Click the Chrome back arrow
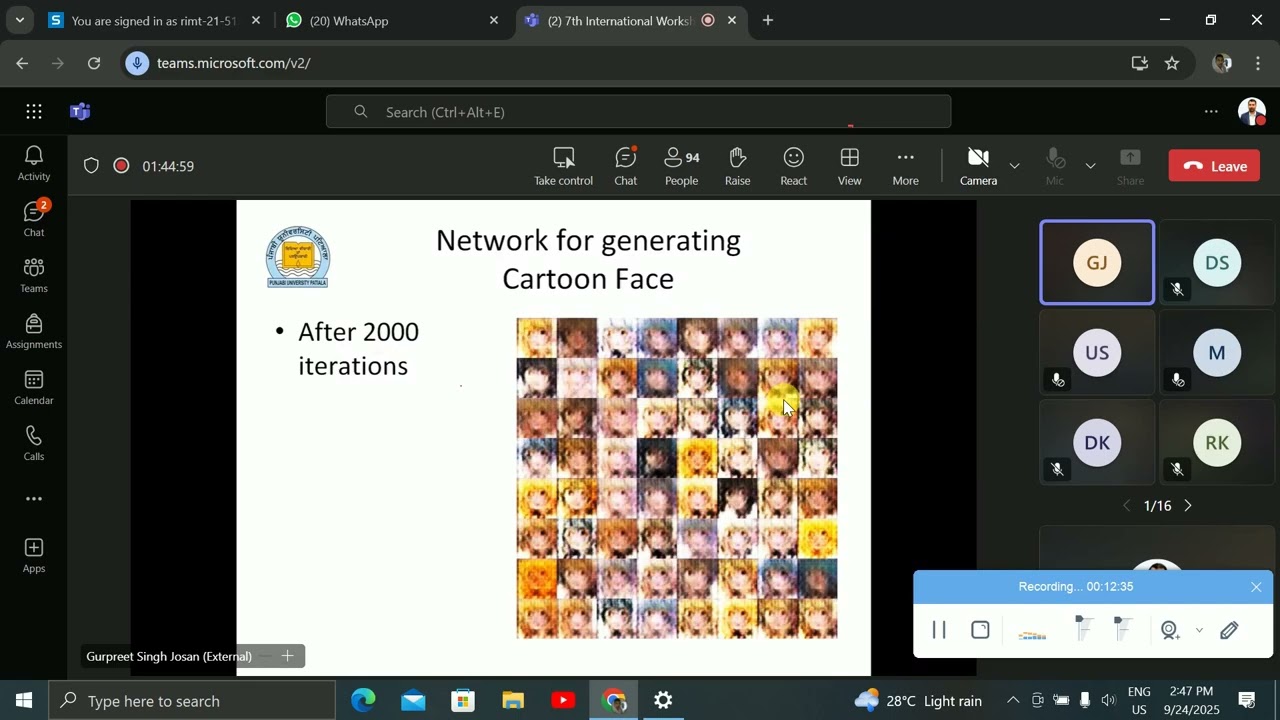 [x=22, y=63]
